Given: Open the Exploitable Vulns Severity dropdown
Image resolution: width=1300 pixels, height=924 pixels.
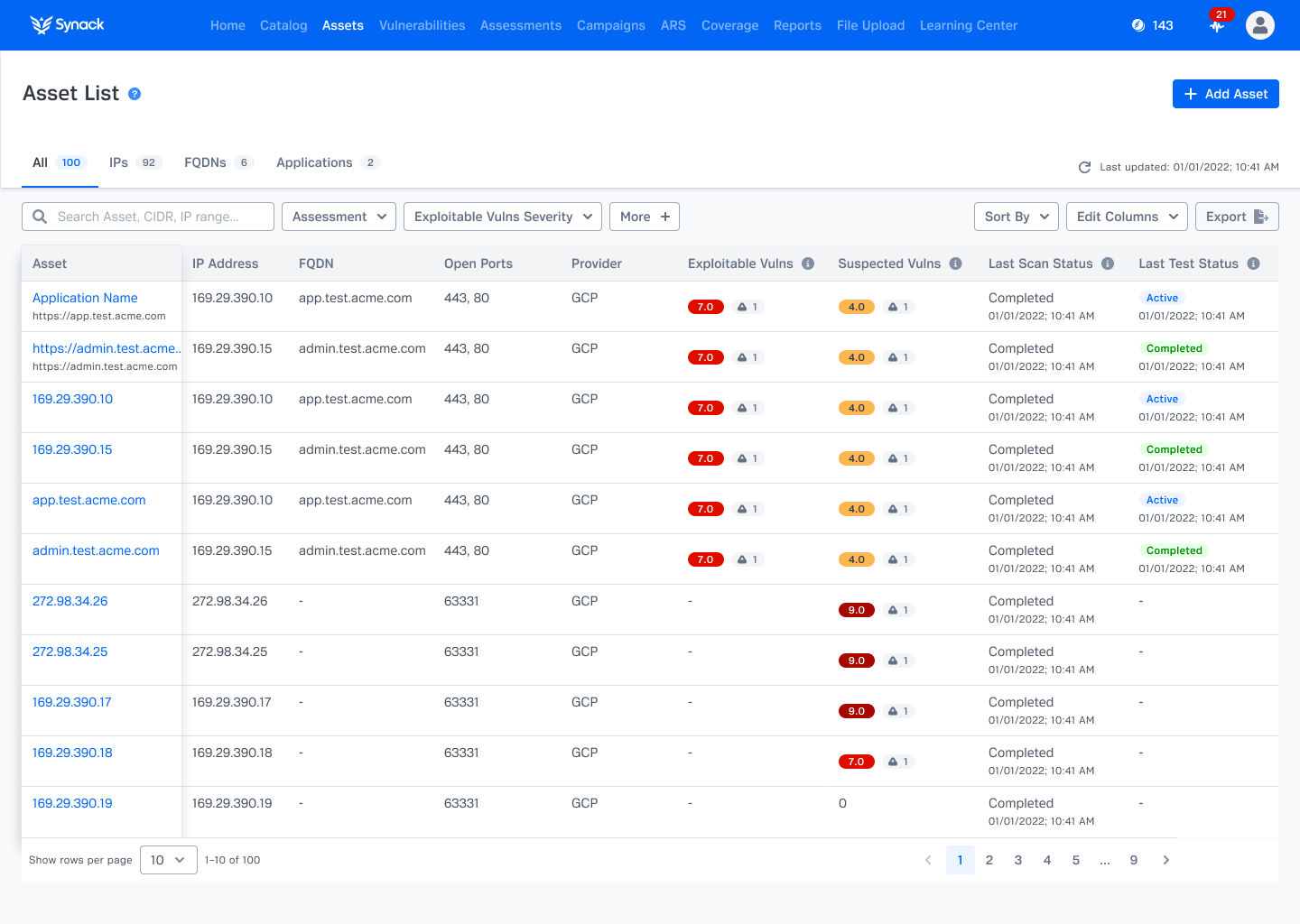Looking at the screenshot, I should coord(502,217).
